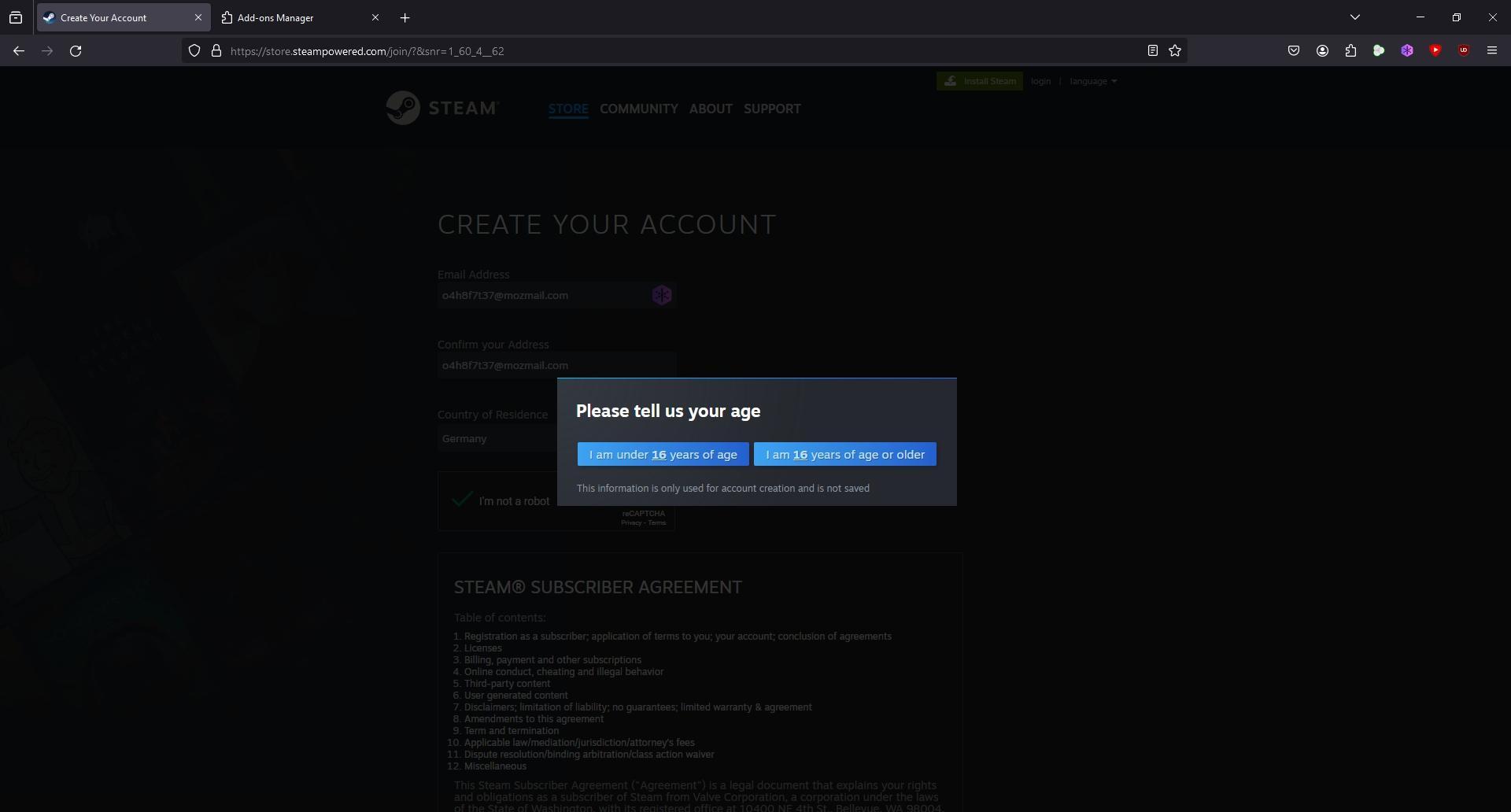The image size is (1511, 812).
Task: Toggle reader view icon in address bar
Action: click(x=1152, y=51)
